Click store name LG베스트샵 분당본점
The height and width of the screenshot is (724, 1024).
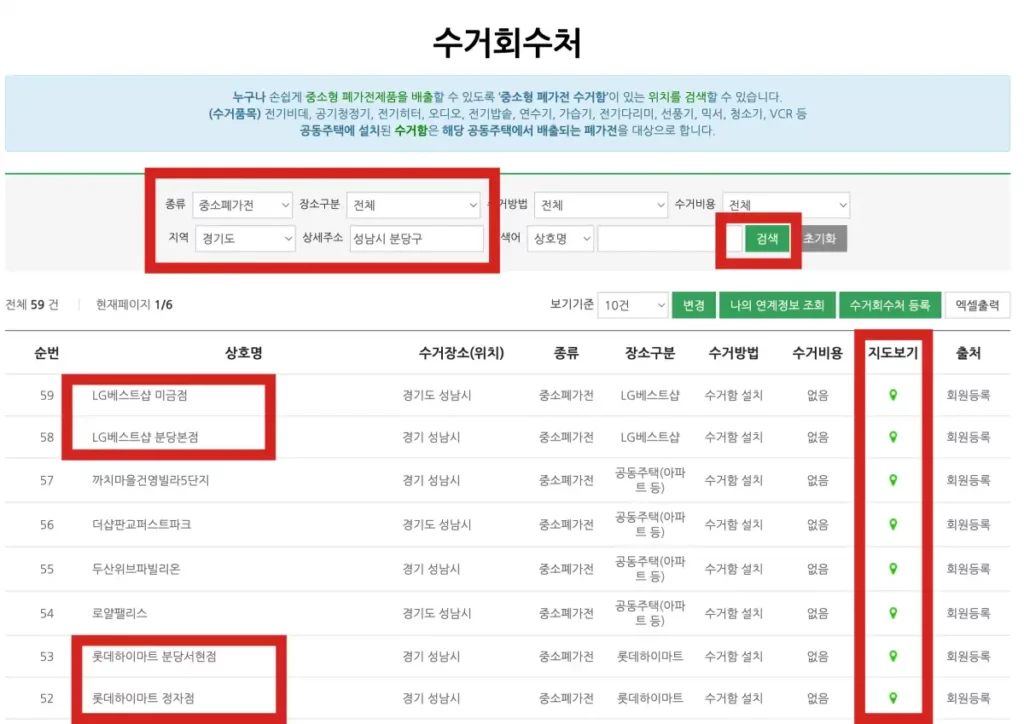tap(145, 437)
